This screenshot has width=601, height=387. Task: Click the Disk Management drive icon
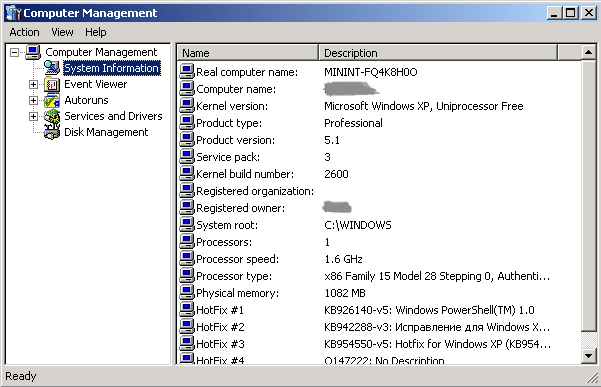(x=52, y=133)
